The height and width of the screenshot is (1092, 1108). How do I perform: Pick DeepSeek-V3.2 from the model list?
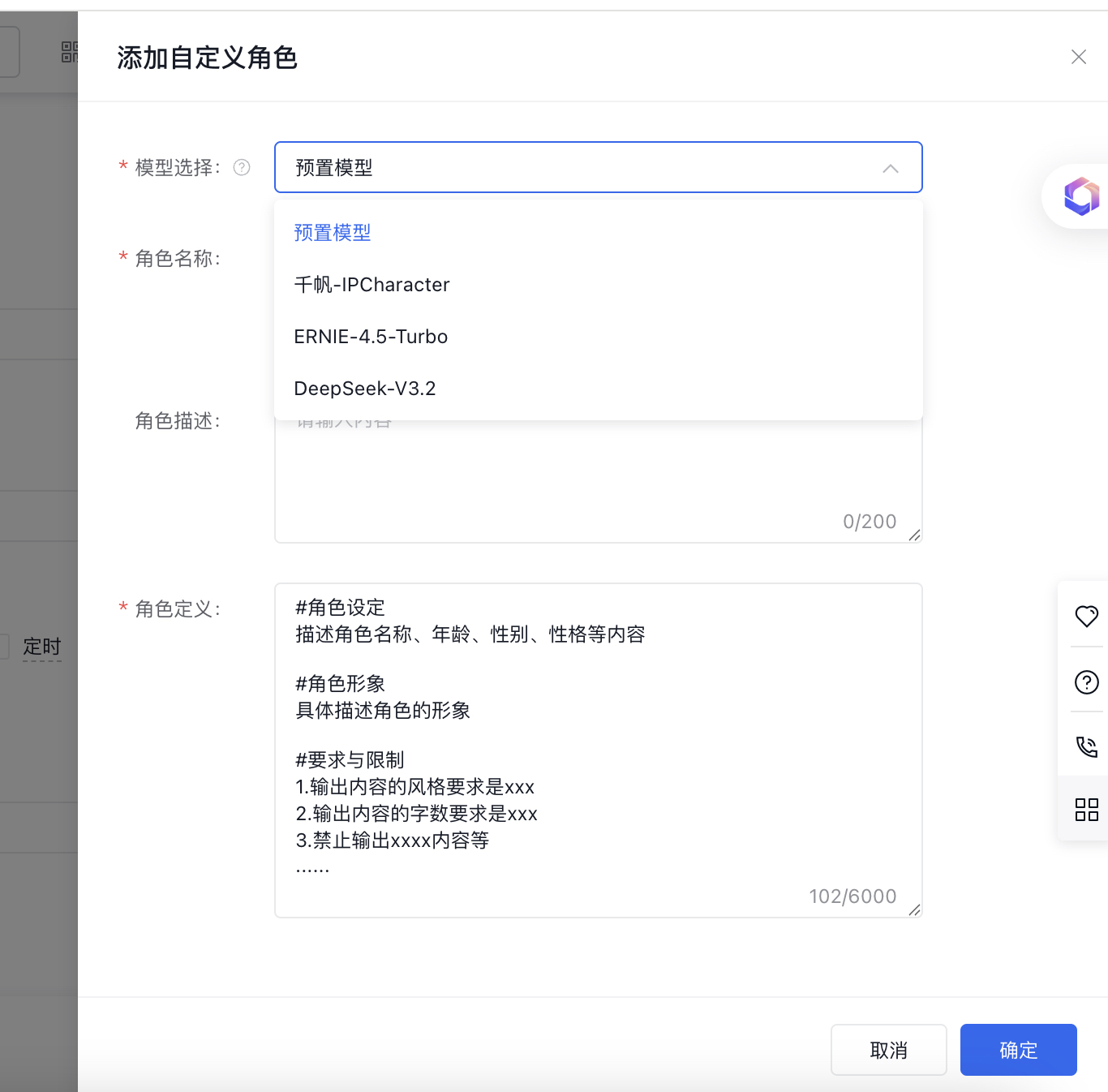(365, 389)
